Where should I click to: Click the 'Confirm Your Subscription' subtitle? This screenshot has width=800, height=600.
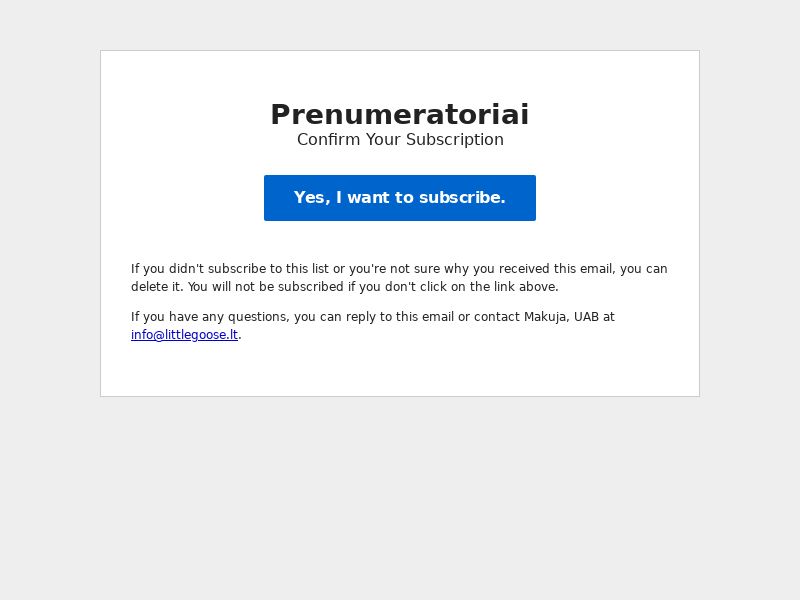point(400,139)
